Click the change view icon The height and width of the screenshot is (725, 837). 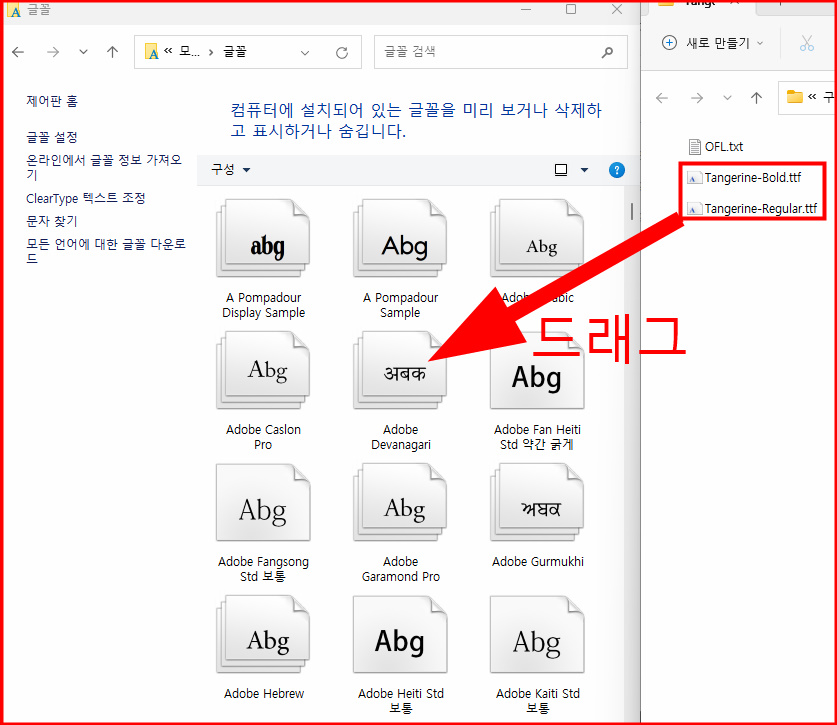click(x=560, y=170)
